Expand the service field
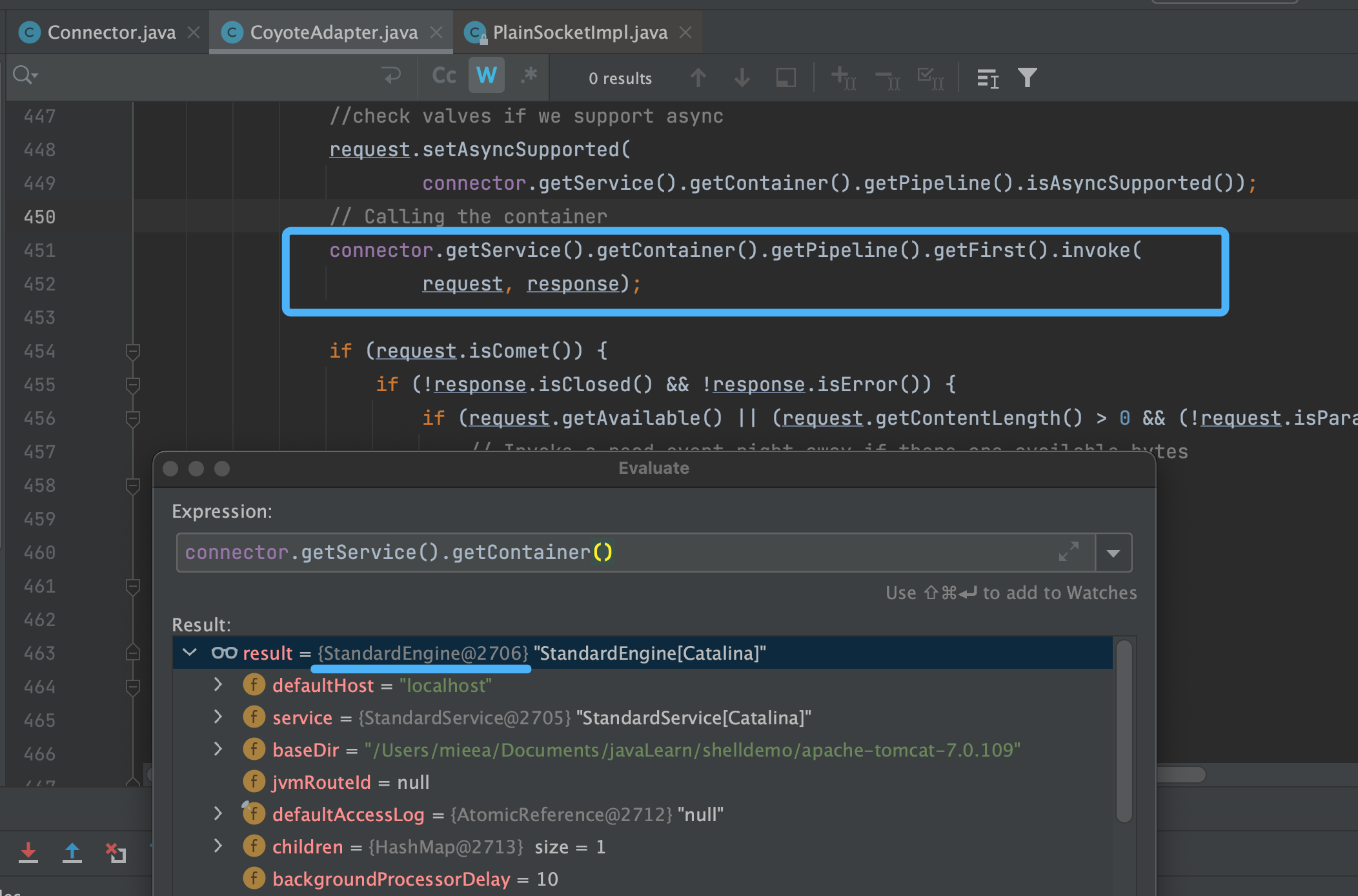1358x896 pixels. (218, 717)
